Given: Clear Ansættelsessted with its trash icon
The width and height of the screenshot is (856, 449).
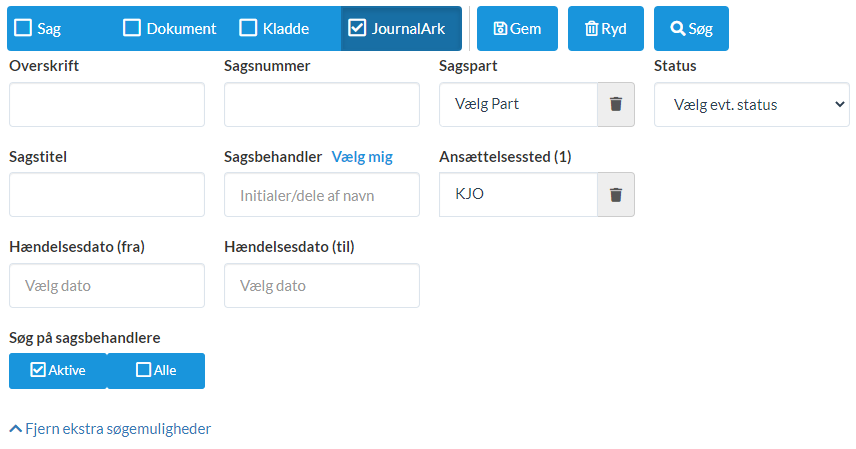Looking at the screenshot, I should [616, 194].
